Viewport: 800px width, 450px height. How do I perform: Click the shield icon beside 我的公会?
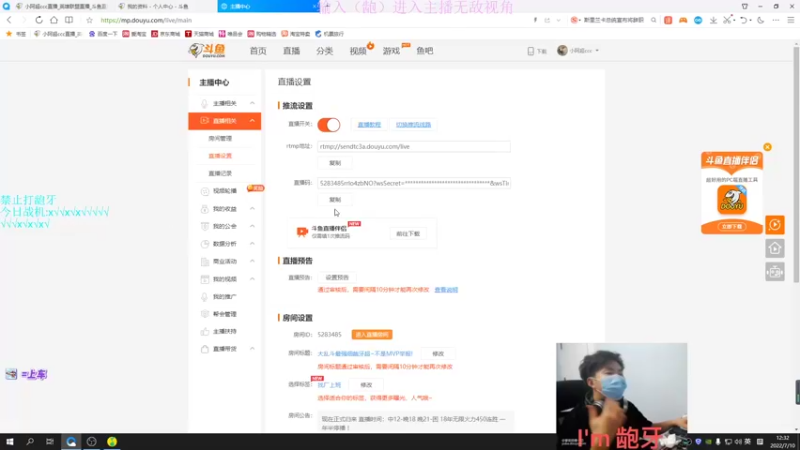point(205,226)
